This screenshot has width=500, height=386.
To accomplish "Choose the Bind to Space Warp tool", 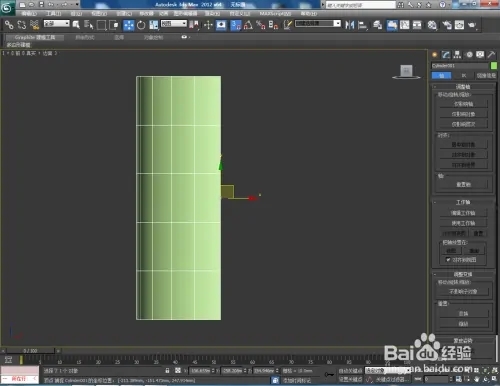I will [x=35, y=25].
